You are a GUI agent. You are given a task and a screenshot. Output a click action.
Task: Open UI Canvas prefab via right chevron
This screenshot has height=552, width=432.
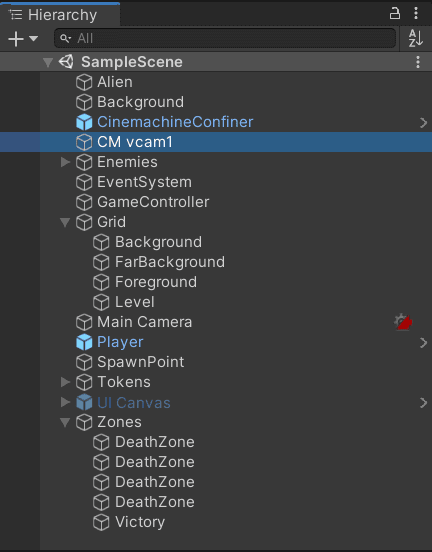pyautogui.click(x=424, y=403)
